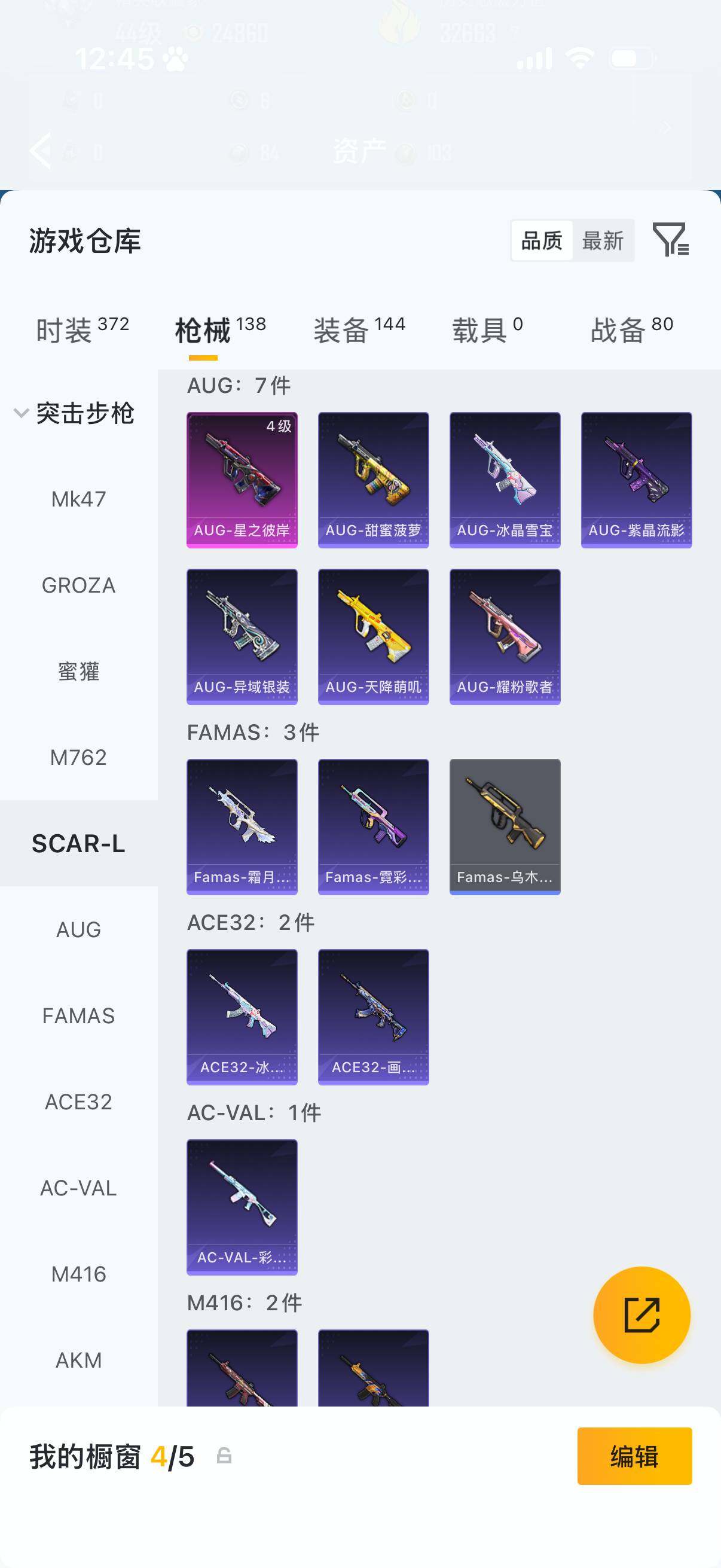The image size is (721, 1568).
Task: Choose the Famas-乌木 grey skin
Action: (x=505, y=826)
